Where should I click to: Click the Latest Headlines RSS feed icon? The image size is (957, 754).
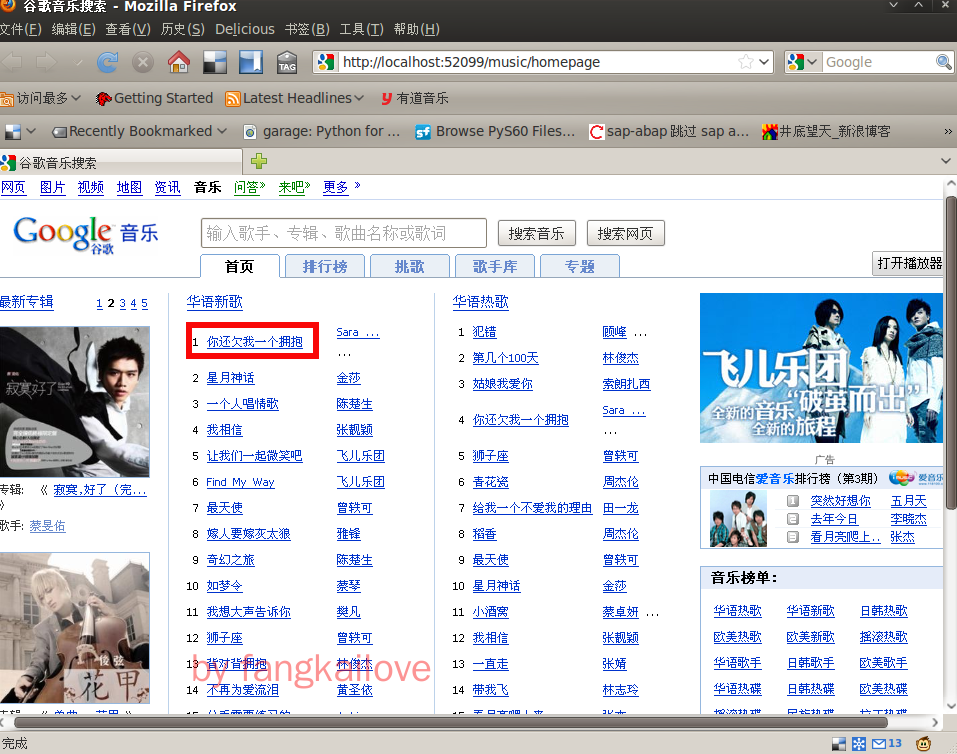click(x=233, y=98)
